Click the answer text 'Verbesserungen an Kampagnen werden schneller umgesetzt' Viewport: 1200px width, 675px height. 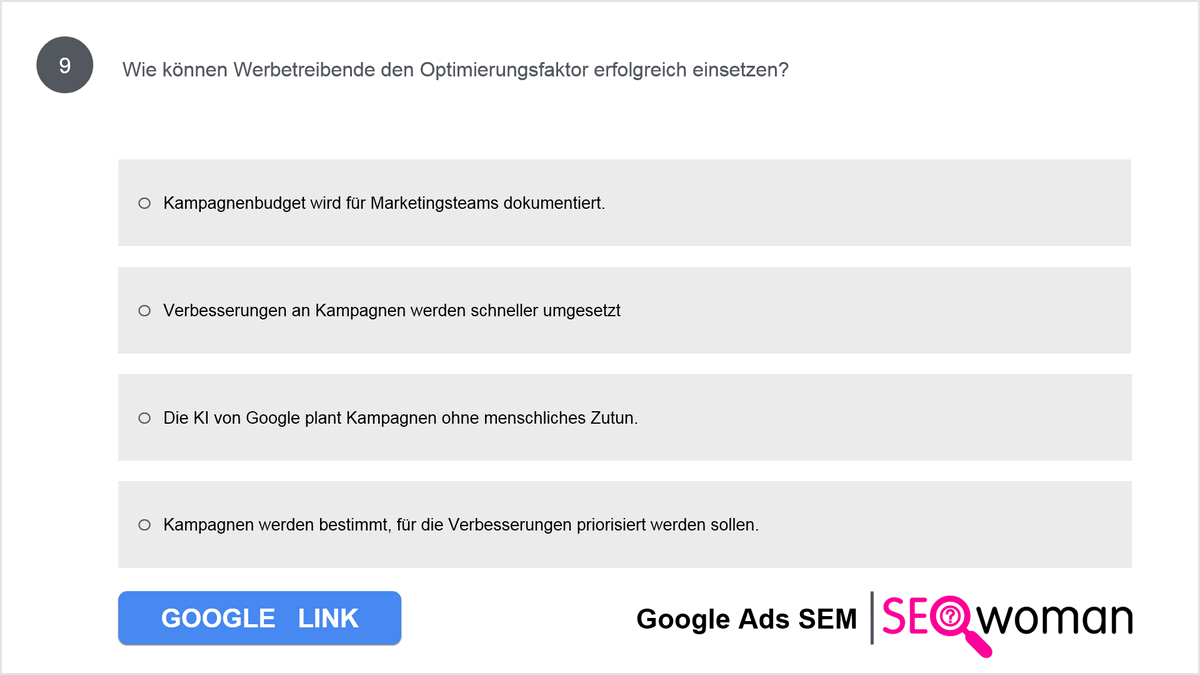click(392, 311)
